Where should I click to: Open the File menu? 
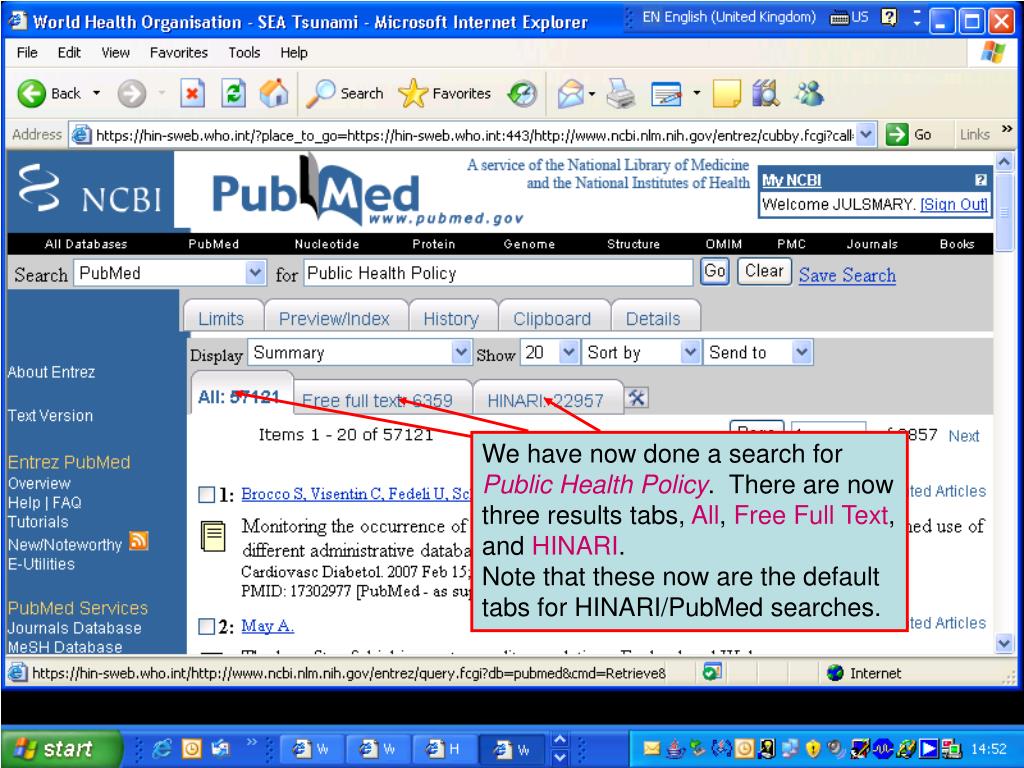27,53
